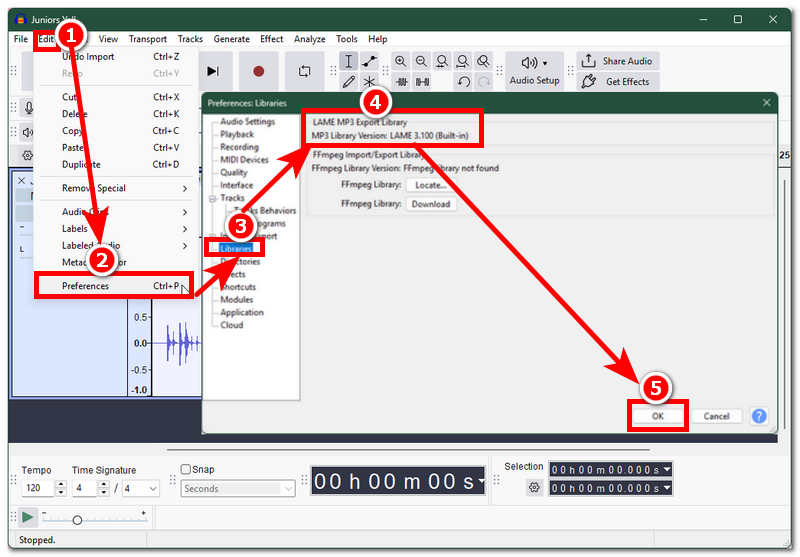Select Application in the preferences tree
The width and height of the screenshot is (800, 557).
pos(242,312)
